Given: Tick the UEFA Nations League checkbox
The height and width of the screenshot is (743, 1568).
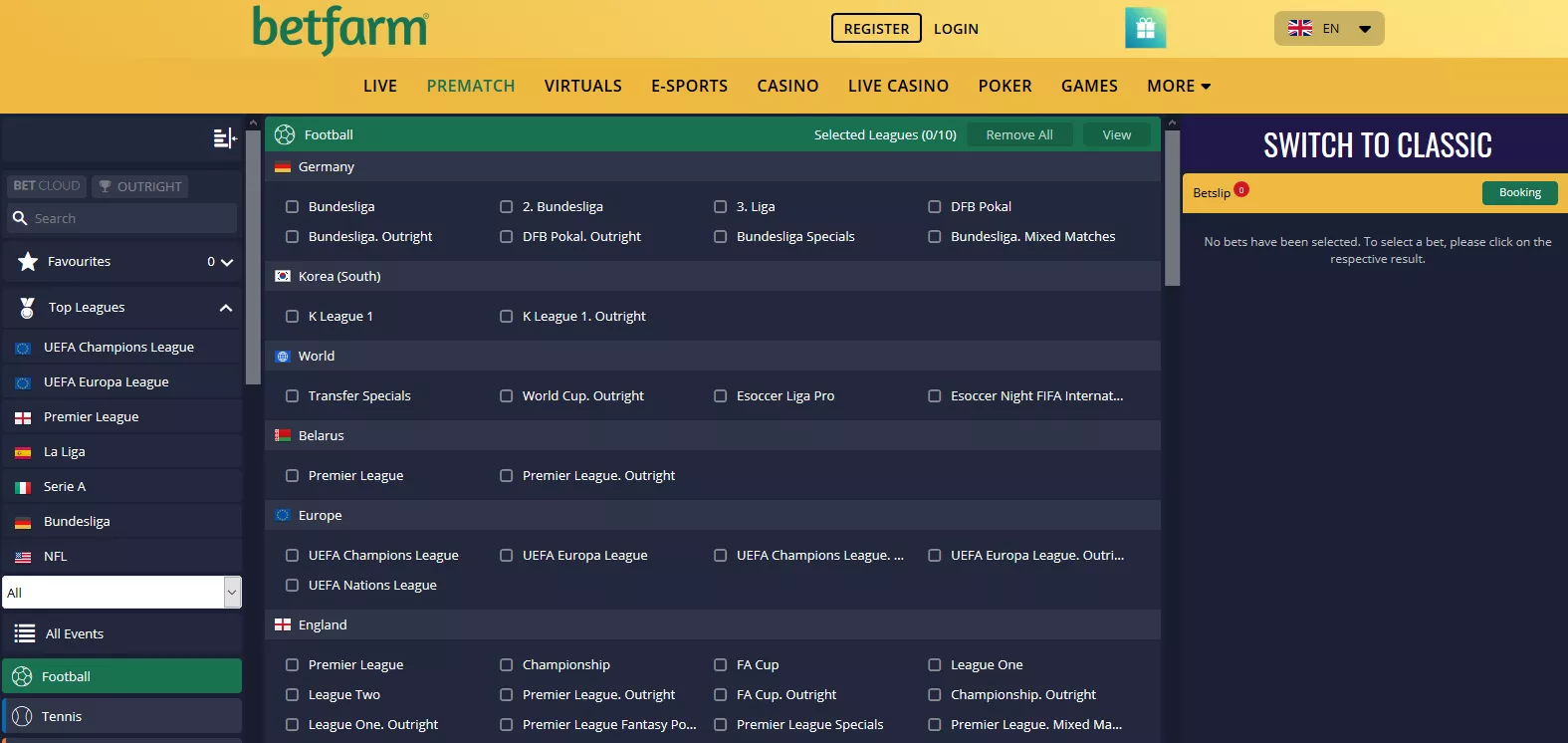Looking at the screenshot, I should click(292, 586).
